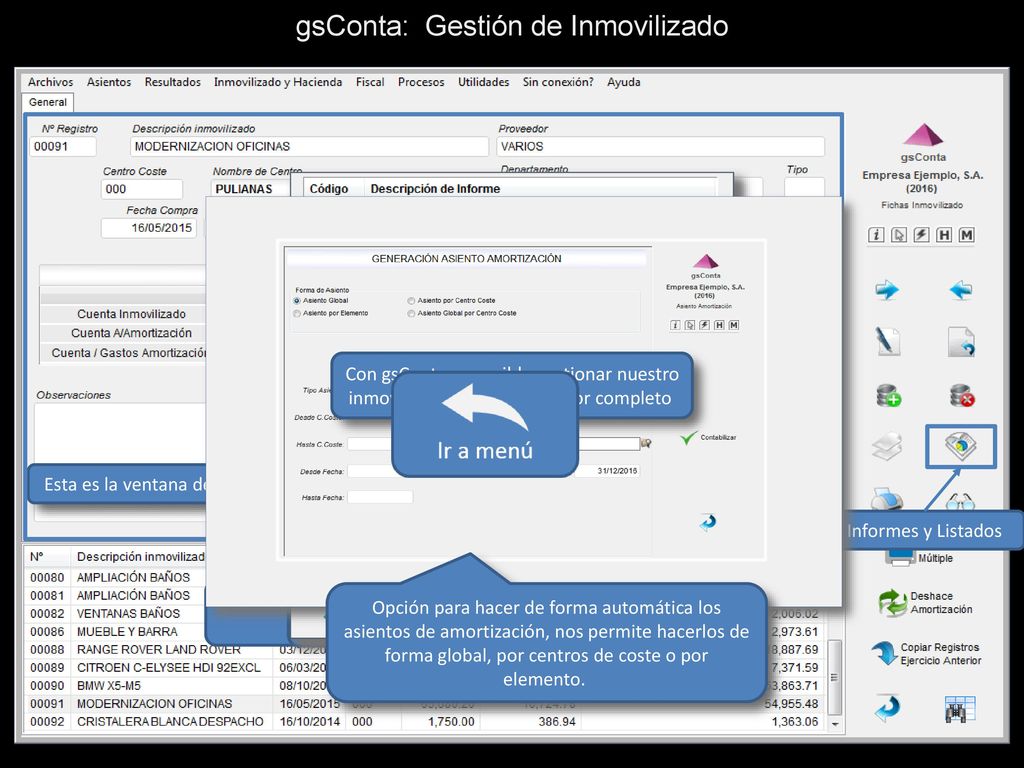1024x768 pixels.
Task: Select the Asiento Global por Centro Coste option
Action: click(411, 313)
